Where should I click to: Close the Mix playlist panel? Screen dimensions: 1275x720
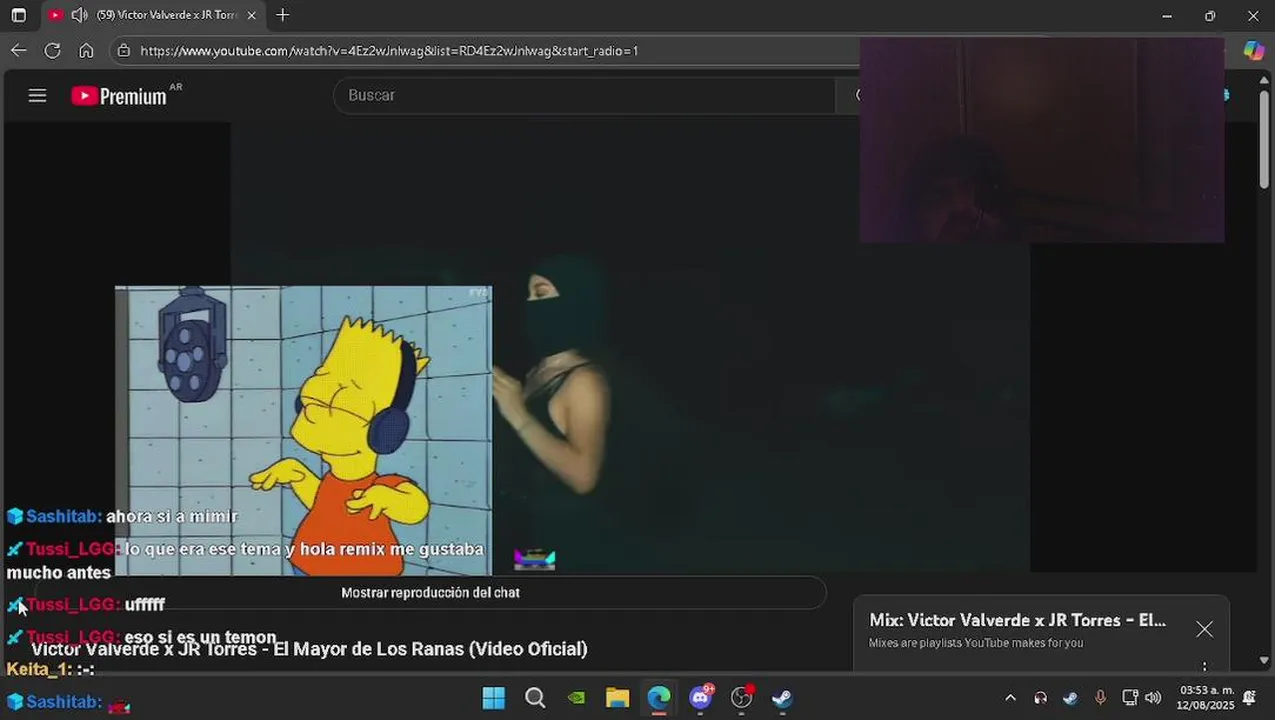(1204, 629)
